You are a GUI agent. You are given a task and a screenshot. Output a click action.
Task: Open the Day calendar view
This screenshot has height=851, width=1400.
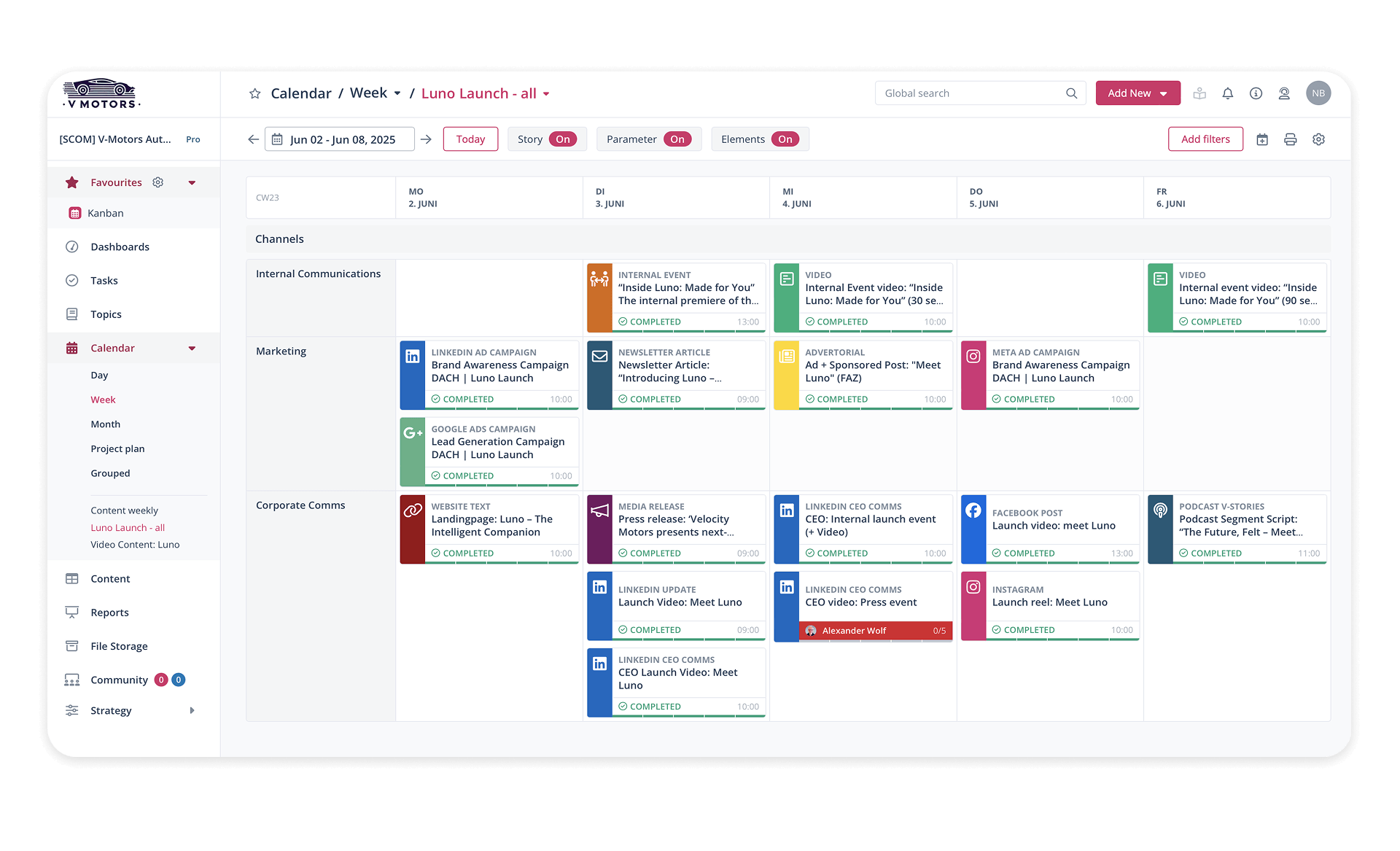pos(99,376)
